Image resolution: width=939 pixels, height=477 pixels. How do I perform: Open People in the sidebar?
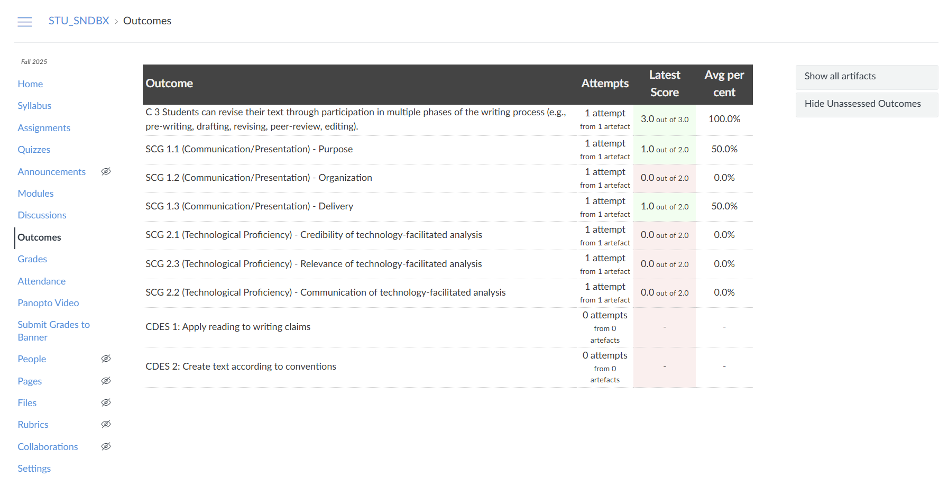(x=32, y=359)
